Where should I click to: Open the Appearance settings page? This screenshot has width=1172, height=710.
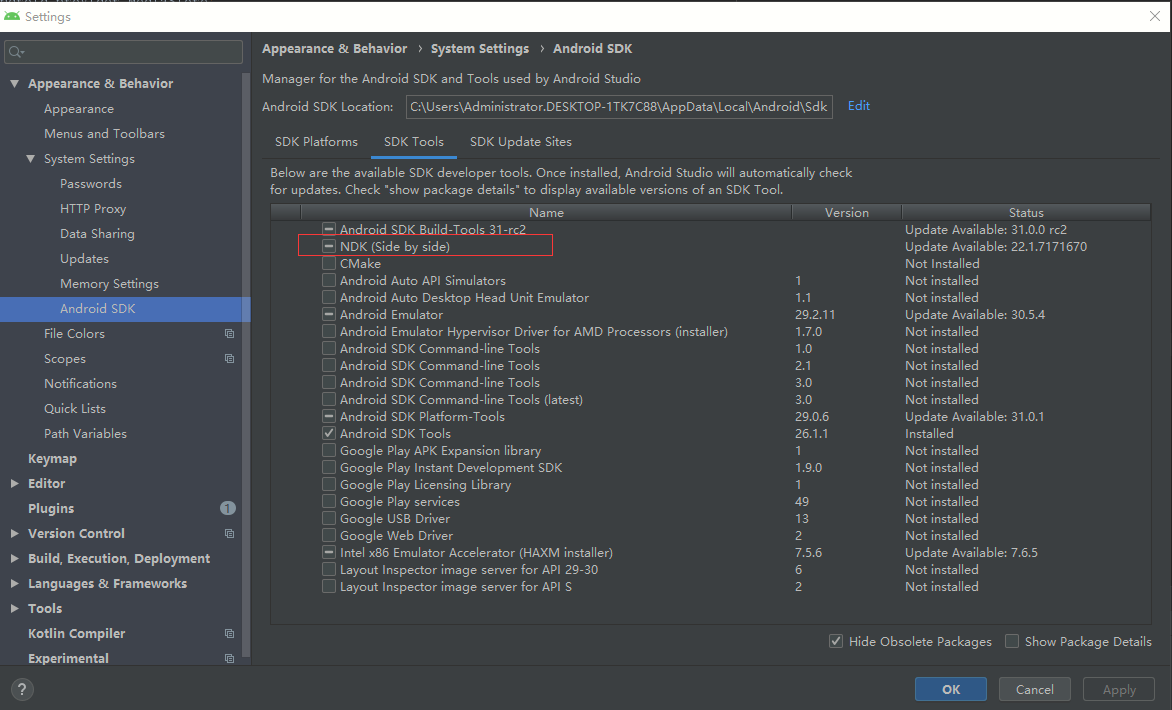pyautogui.click(x=78, y=108)
